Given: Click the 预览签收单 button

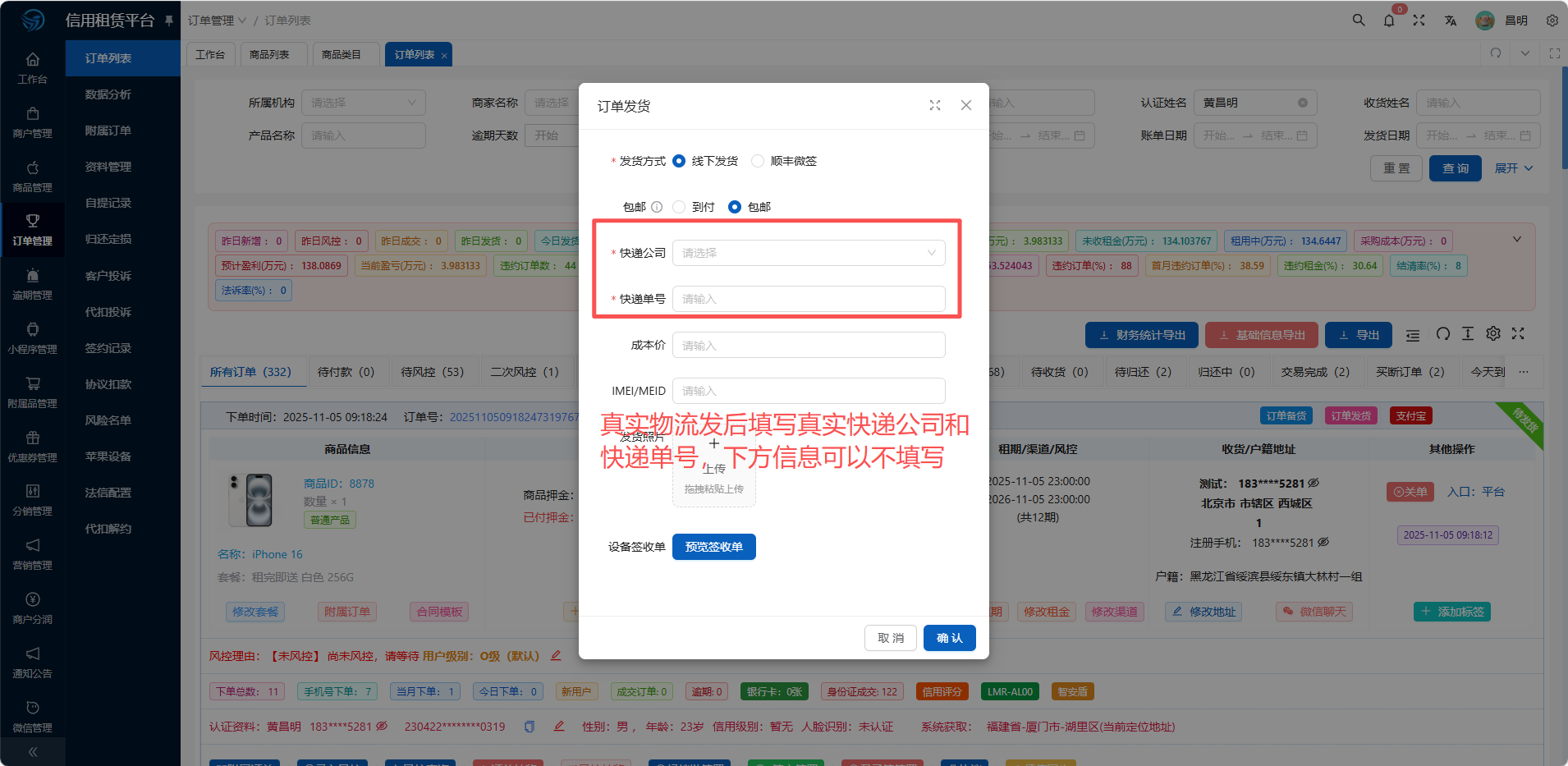Looking at the screenshot, I should (x=713, y=547).
